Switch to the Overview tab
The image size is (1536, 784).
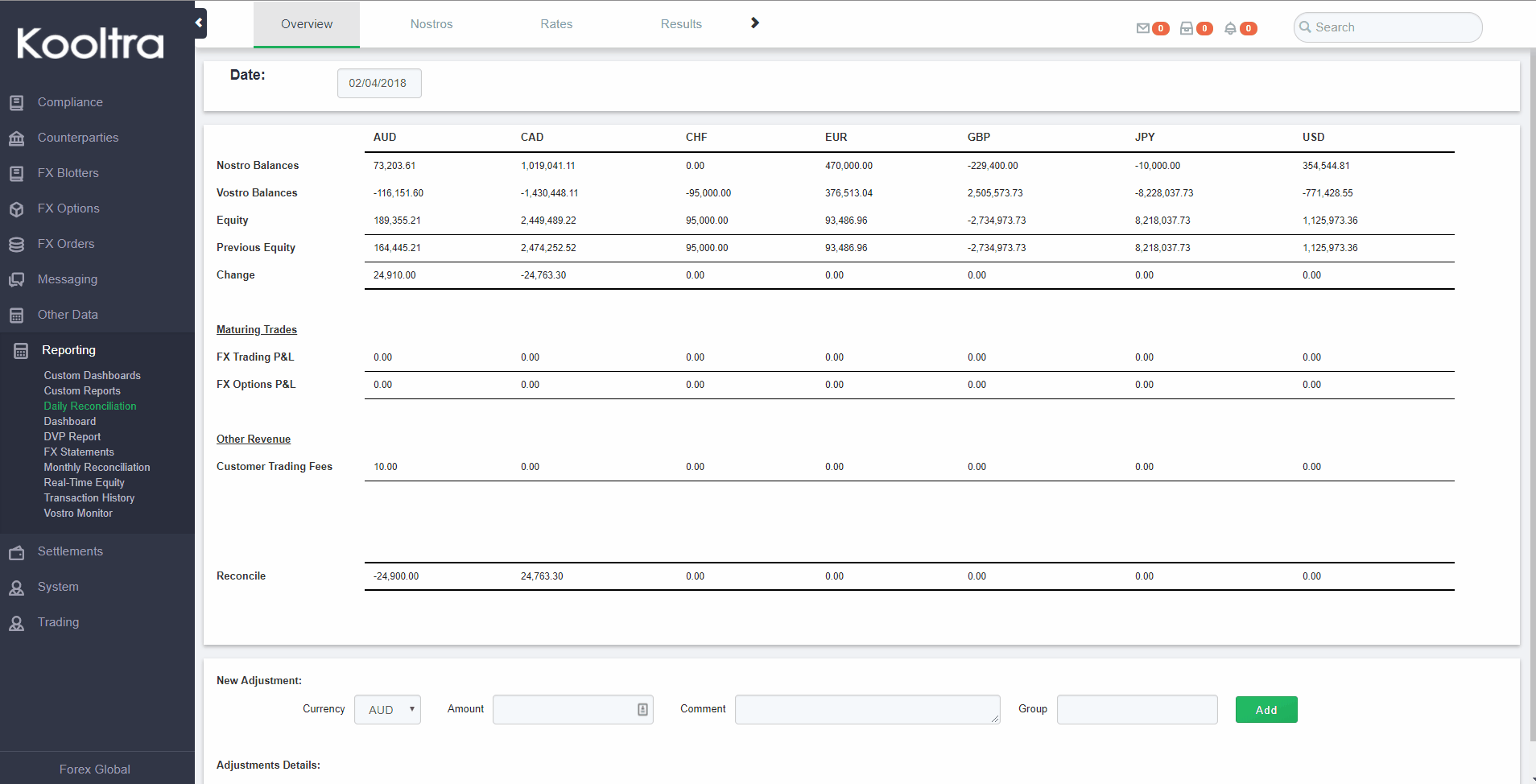307,24
